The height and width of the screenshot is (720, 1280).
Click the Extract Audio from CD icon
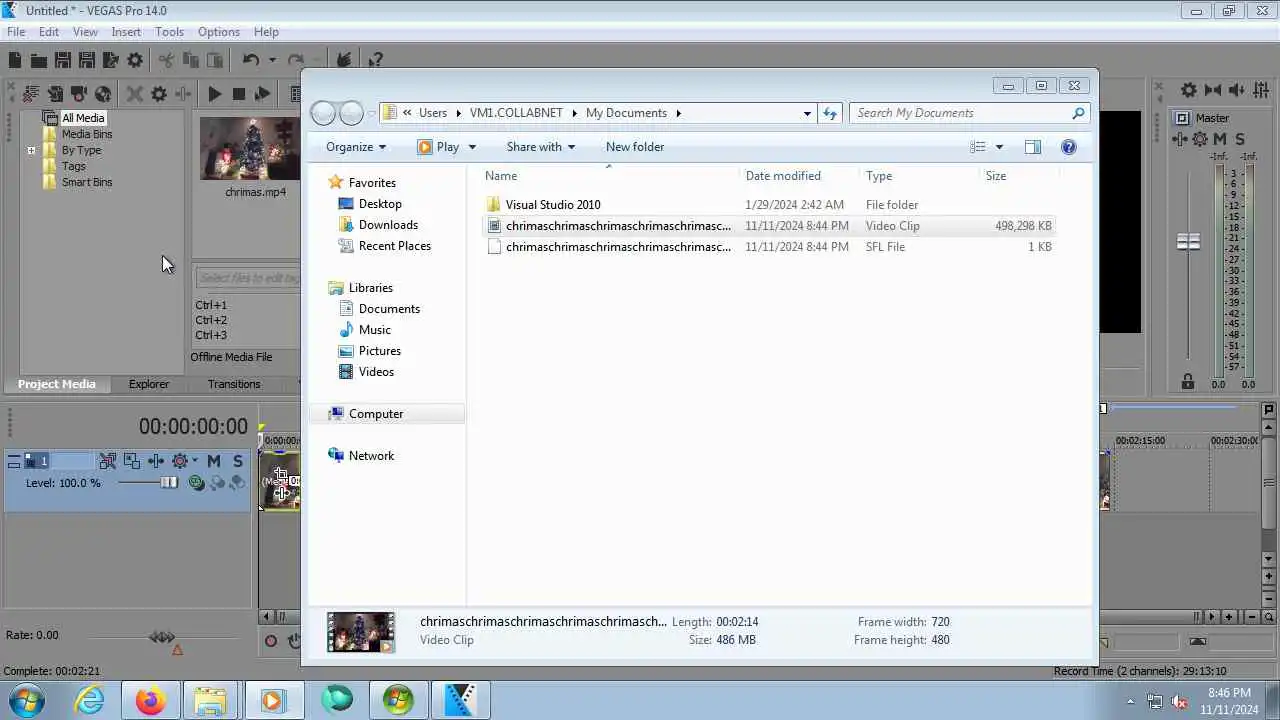(103, 94)
